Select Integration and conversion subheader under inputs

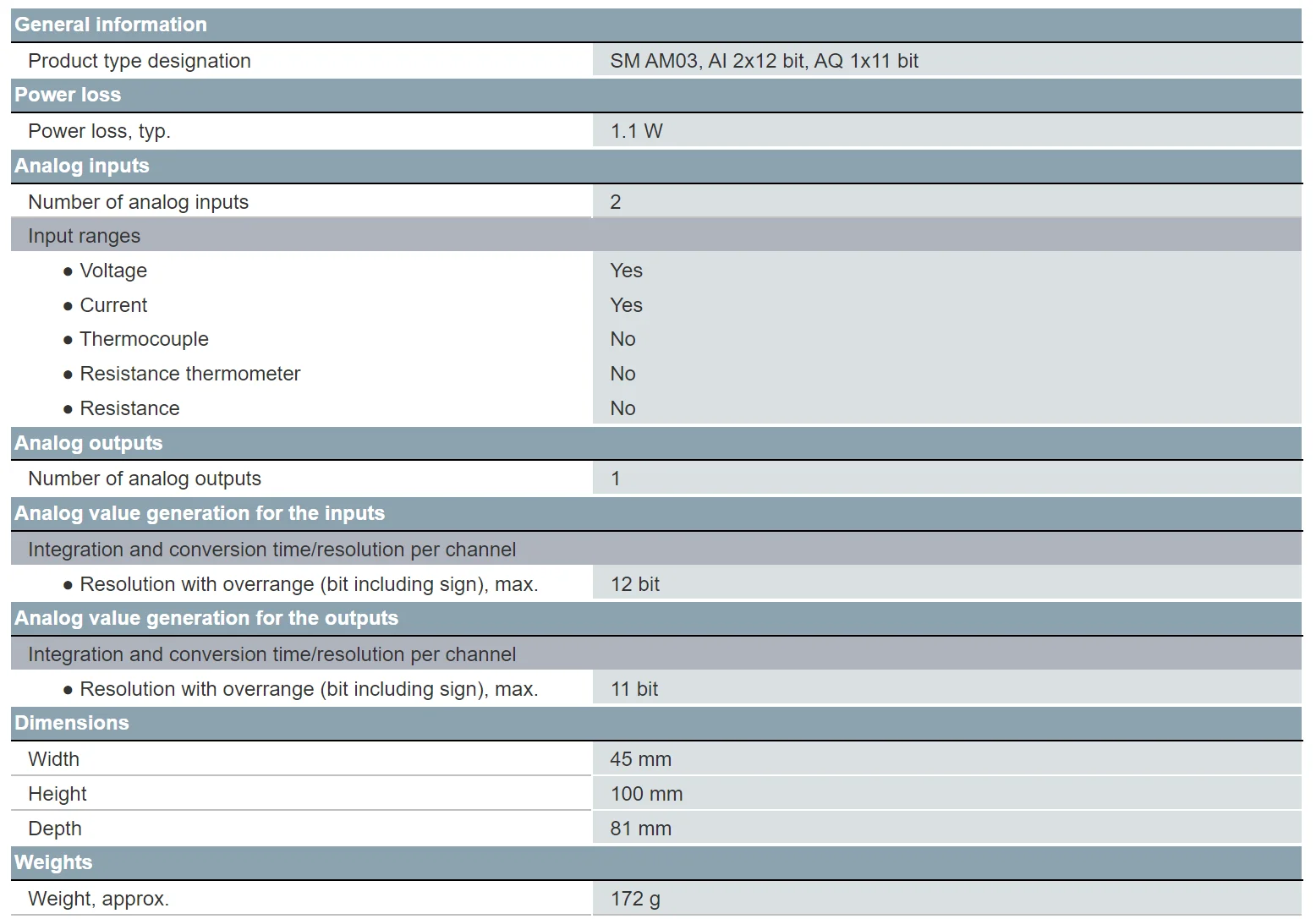[656, 550]
